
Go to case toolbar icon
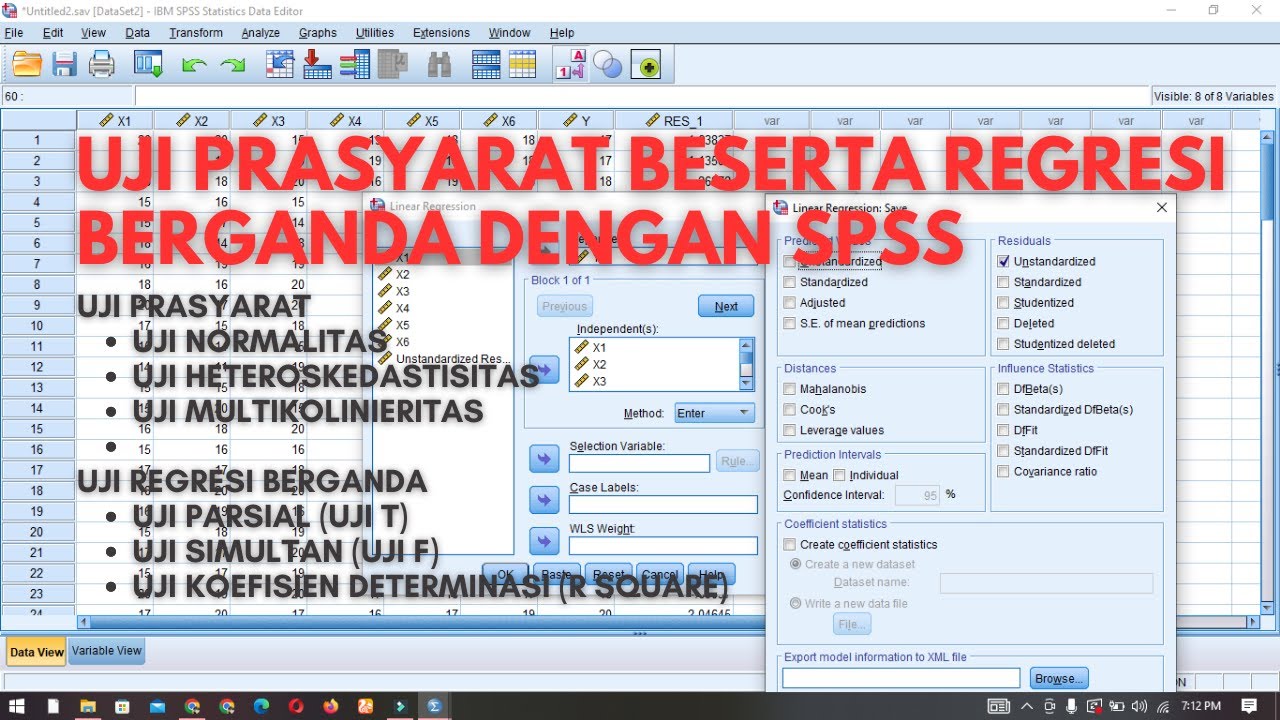coord(280,65)
